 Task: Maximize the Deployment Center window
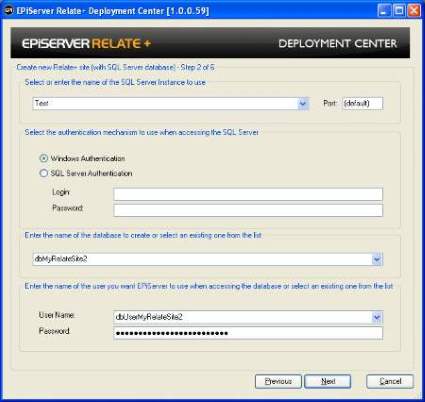point(399,11)
